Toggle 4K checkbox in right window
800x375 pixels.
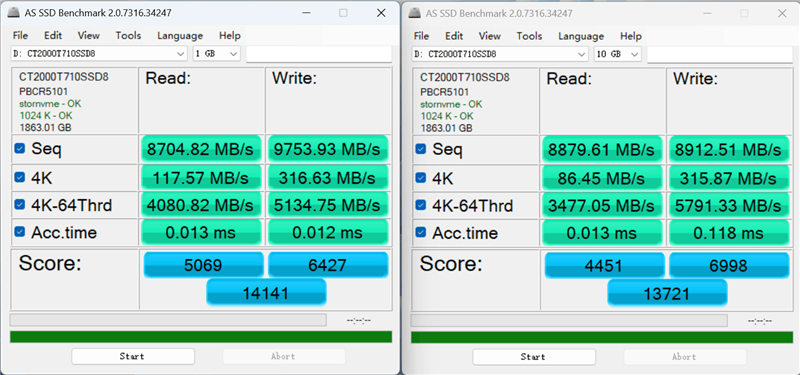[x=420, y=178]
